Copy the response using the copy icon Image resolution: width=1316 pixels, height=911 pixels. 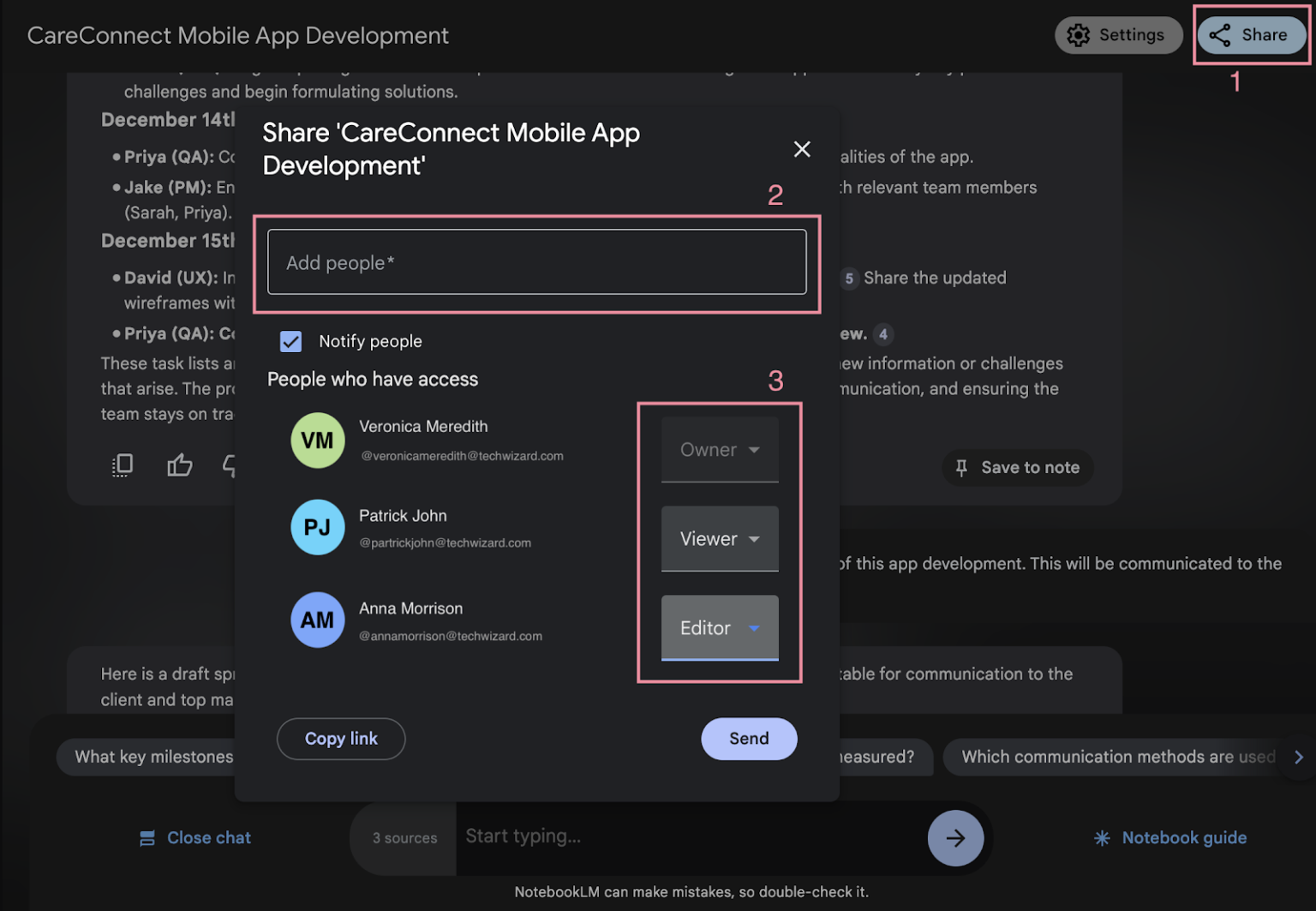(x=123, y=464)
